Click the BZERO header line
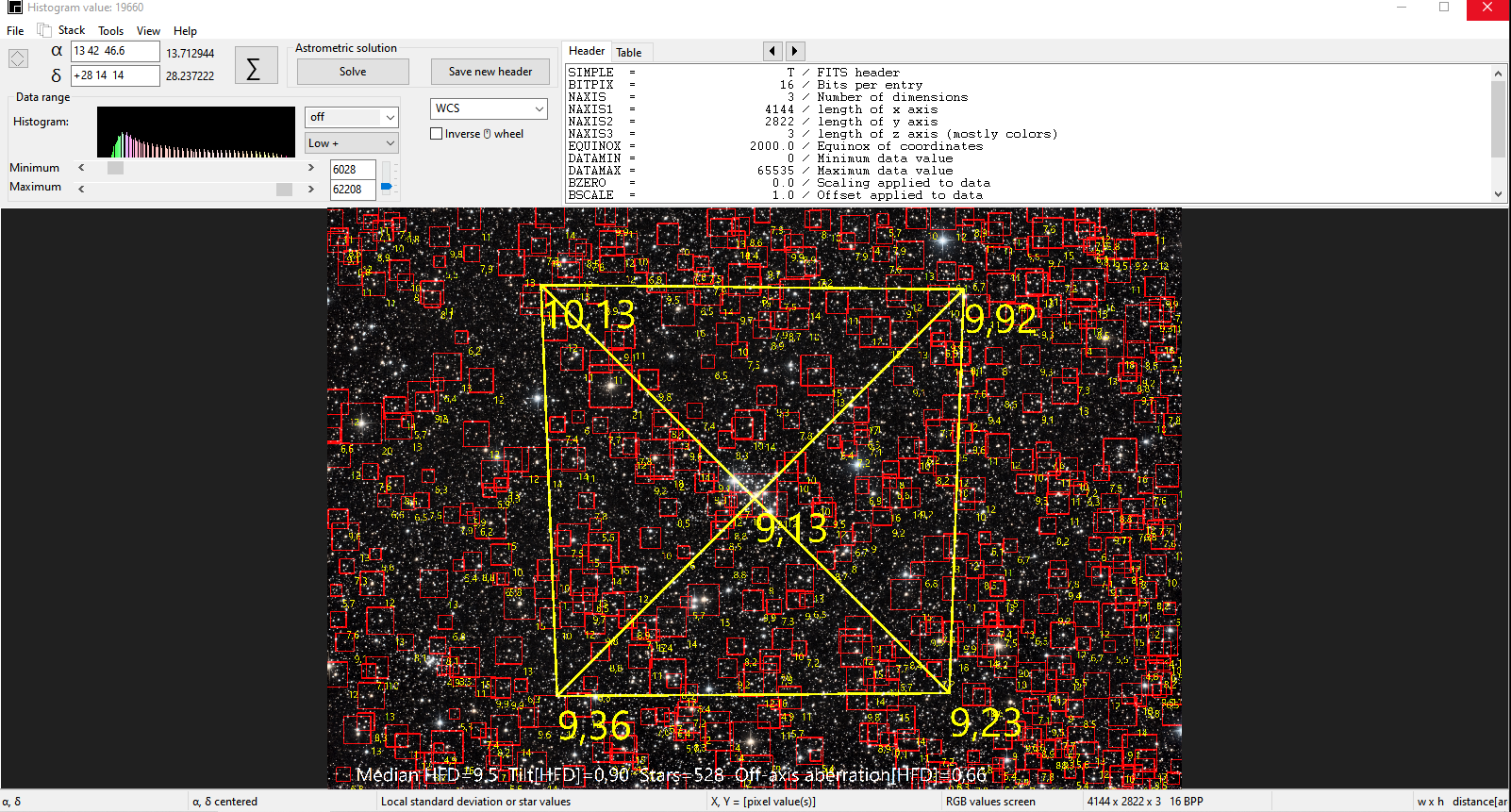The height and width of the screenshot is (812, 1511). coord(779,183)
